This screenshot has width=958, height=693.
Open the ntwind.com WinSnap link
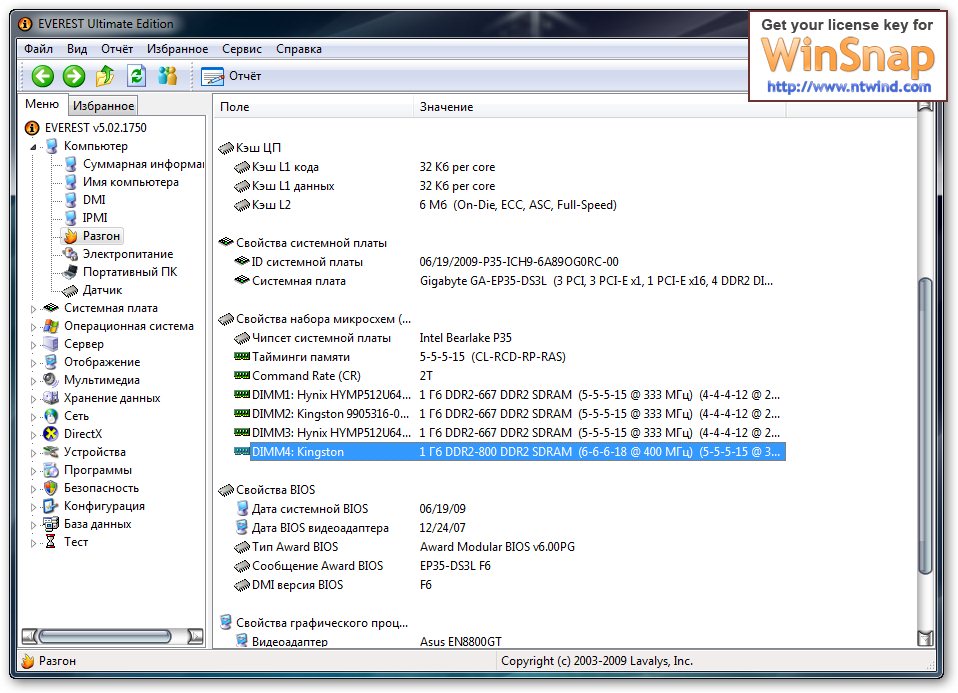click(849, 87)
